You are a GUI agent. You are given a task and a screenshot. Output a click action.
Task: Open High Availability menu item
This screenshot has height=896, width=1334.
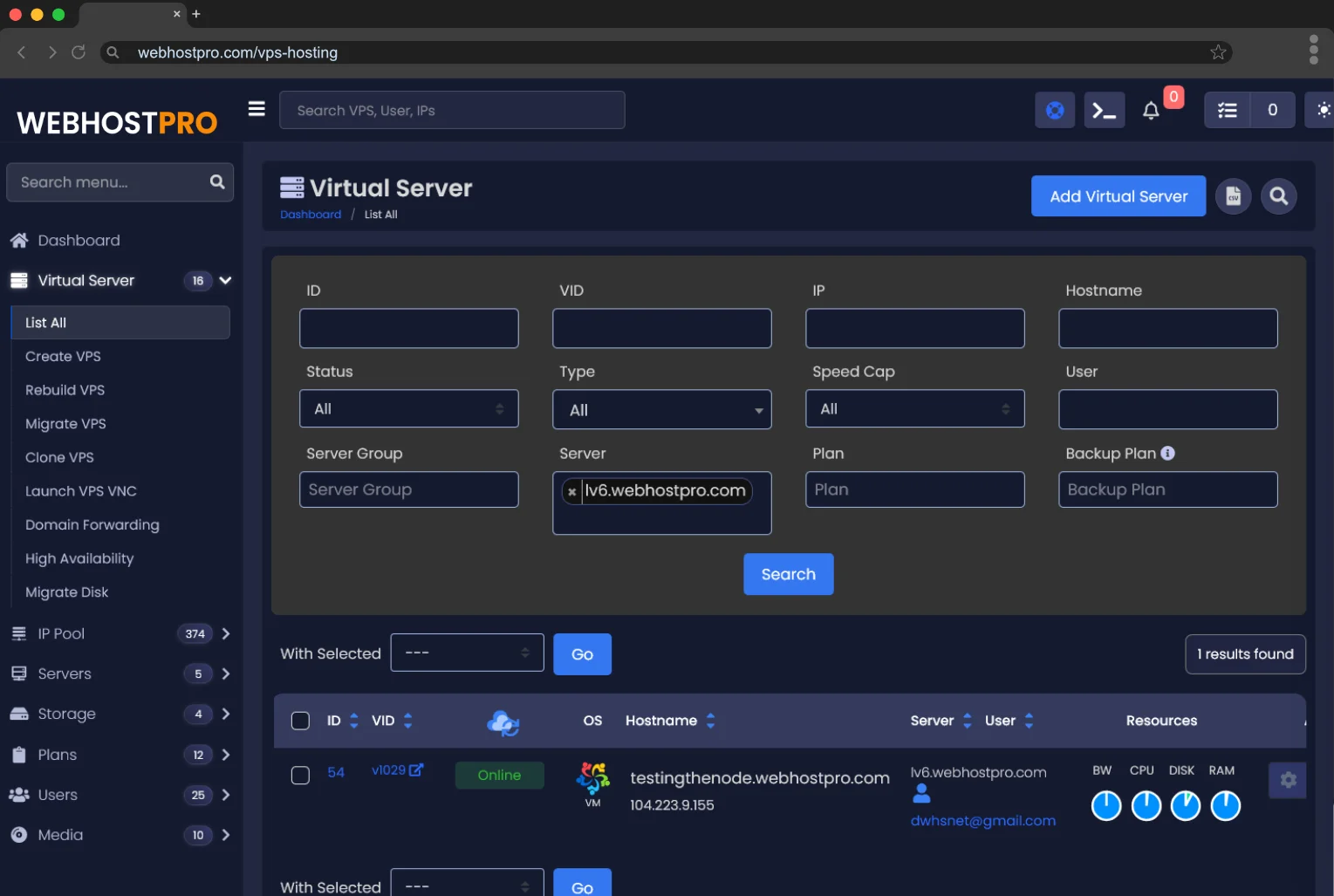click(79, 558)
